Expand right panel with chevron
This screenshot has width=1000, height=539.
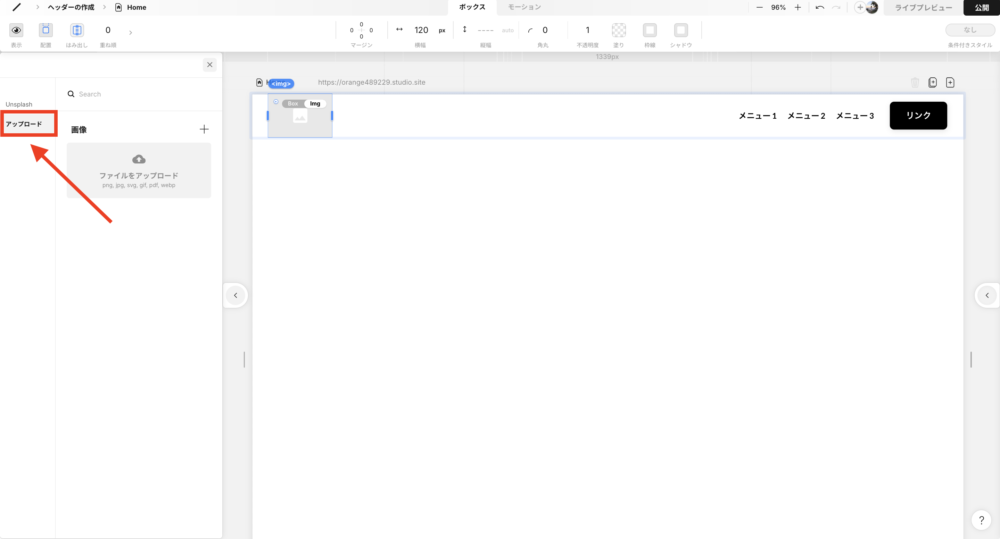tap(987, 295)
